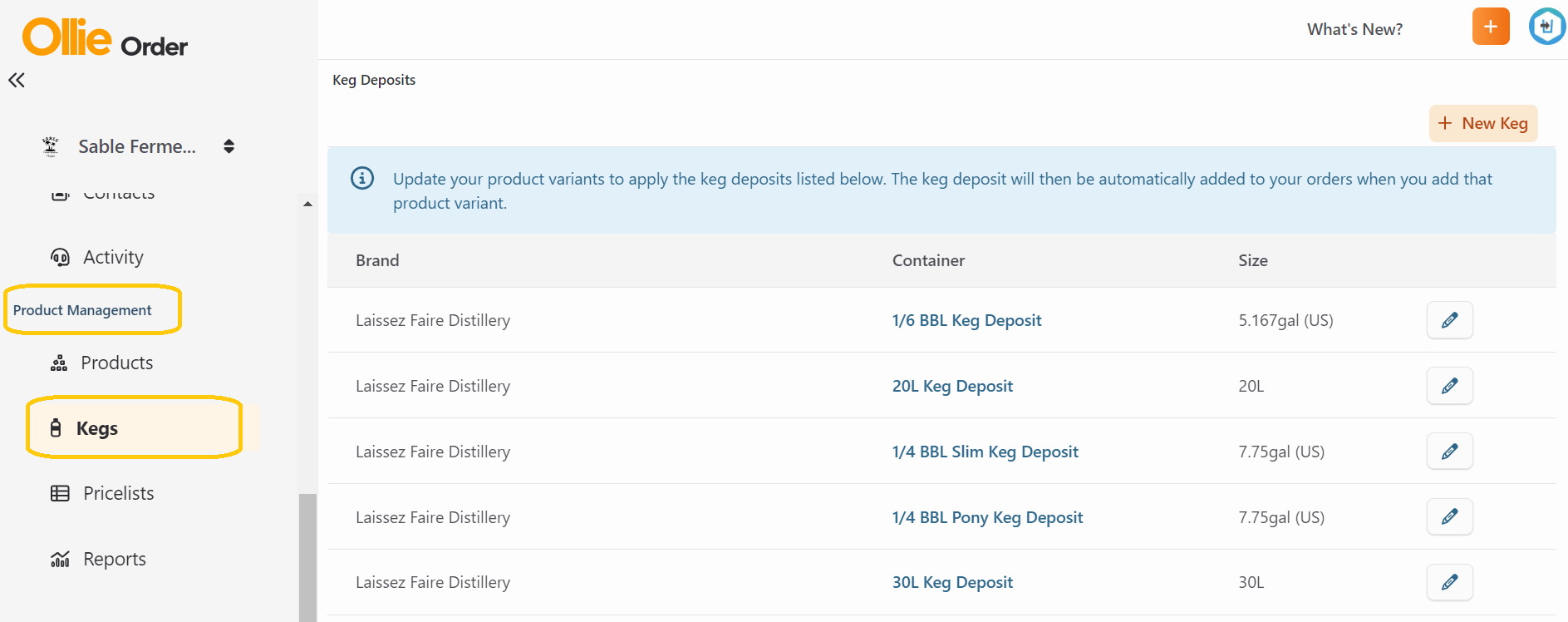Screen dimensions: 1568x622
Task: Click the 20L size cell
Action: 1251,386
